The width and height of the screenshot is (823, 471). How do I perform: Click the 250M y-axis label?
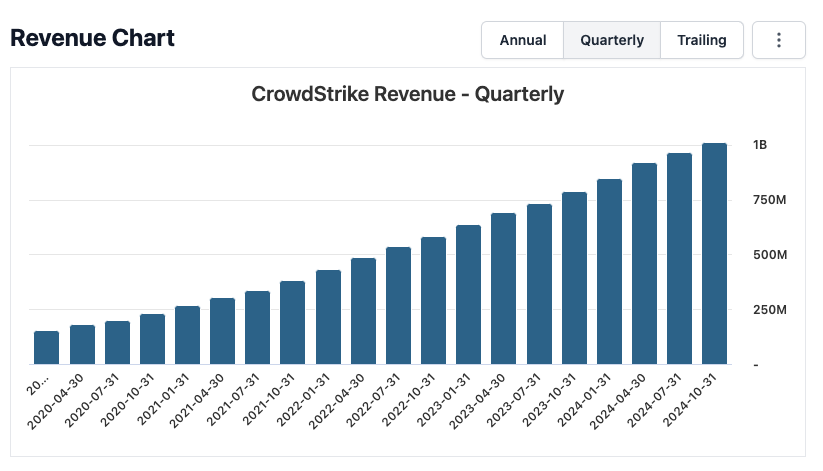coord(770,310)
